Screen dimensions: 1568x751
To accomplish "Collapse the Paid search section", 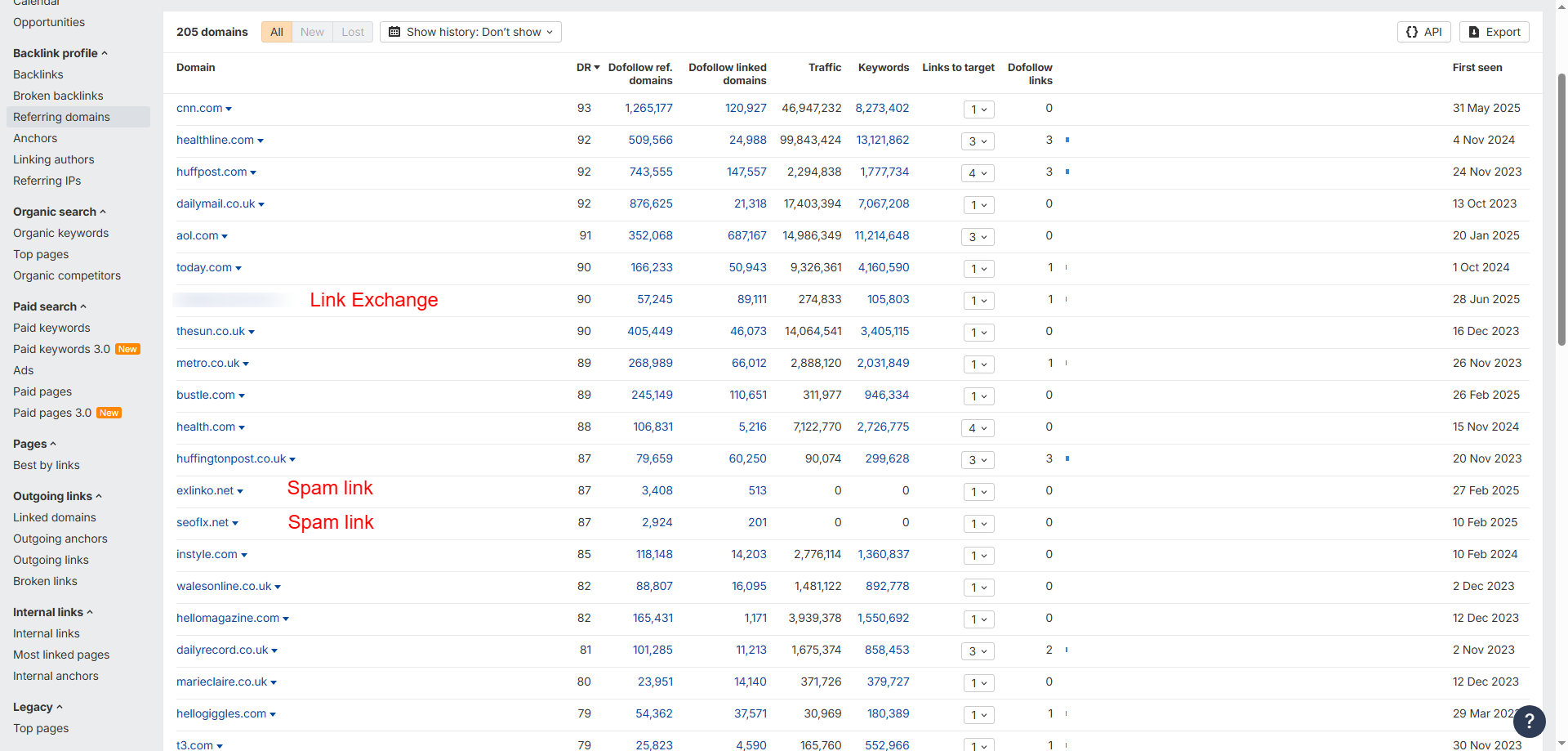I will pyautogui.click(x=50, y=306).
